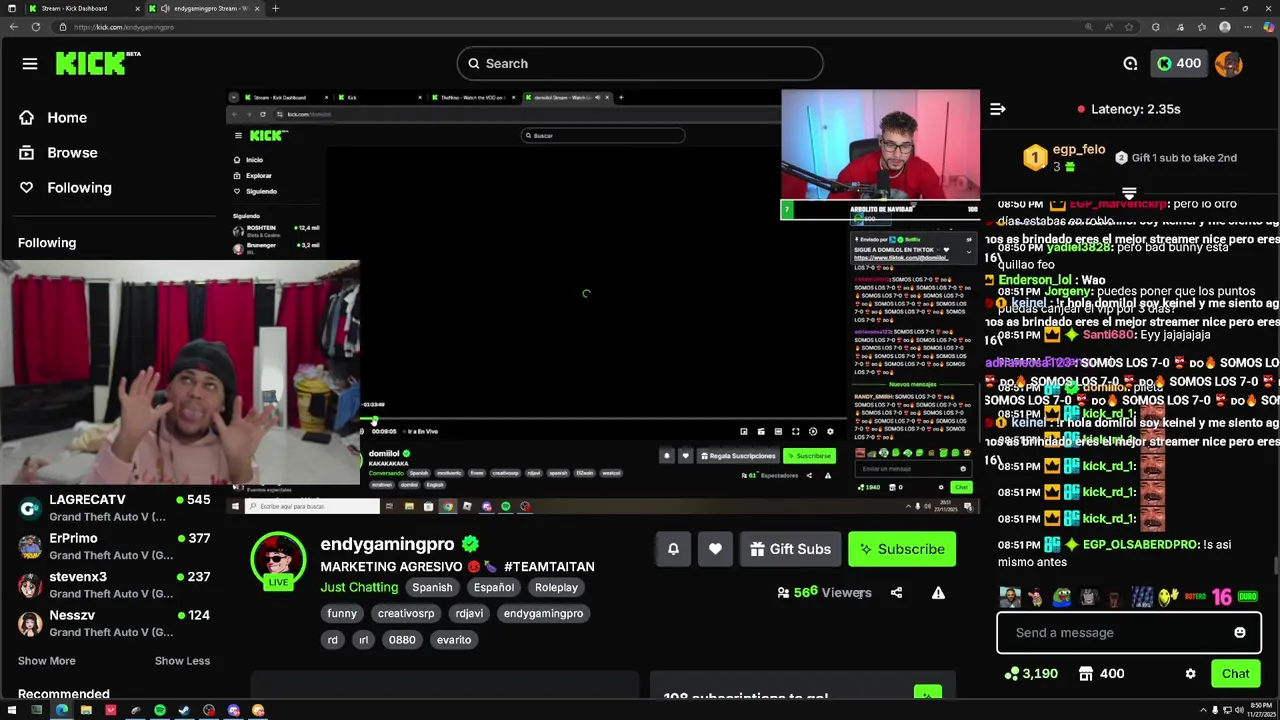Select the creativosrp tag
The image size is (1280, 720).
[x=406, y=613]
